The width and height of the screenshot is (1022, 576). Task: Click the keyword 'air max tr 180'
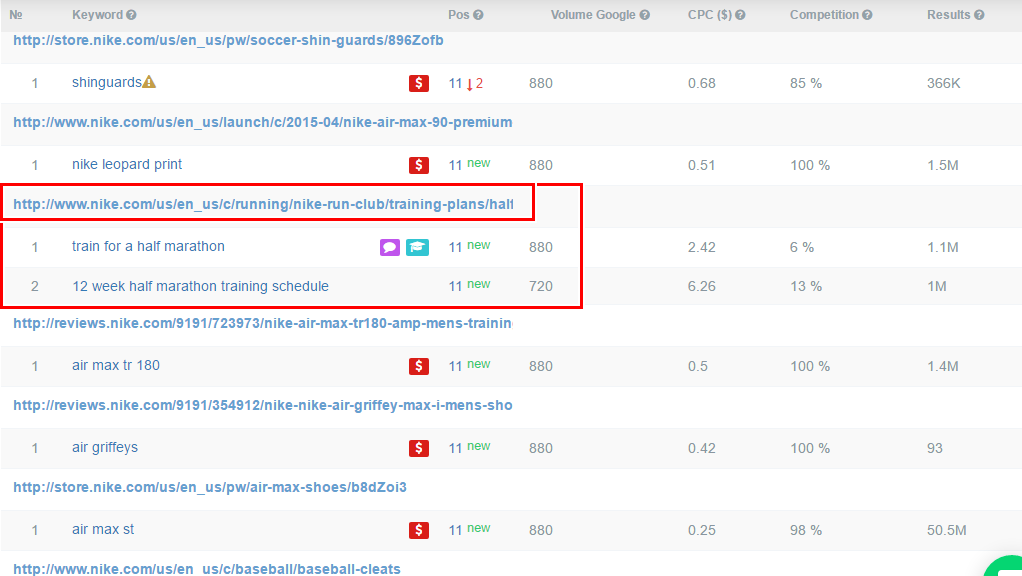click(116, 366)
